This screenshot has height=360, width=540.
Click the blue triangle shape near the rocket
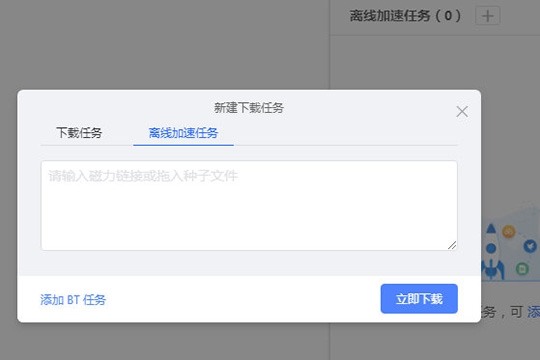pos(491,228)
